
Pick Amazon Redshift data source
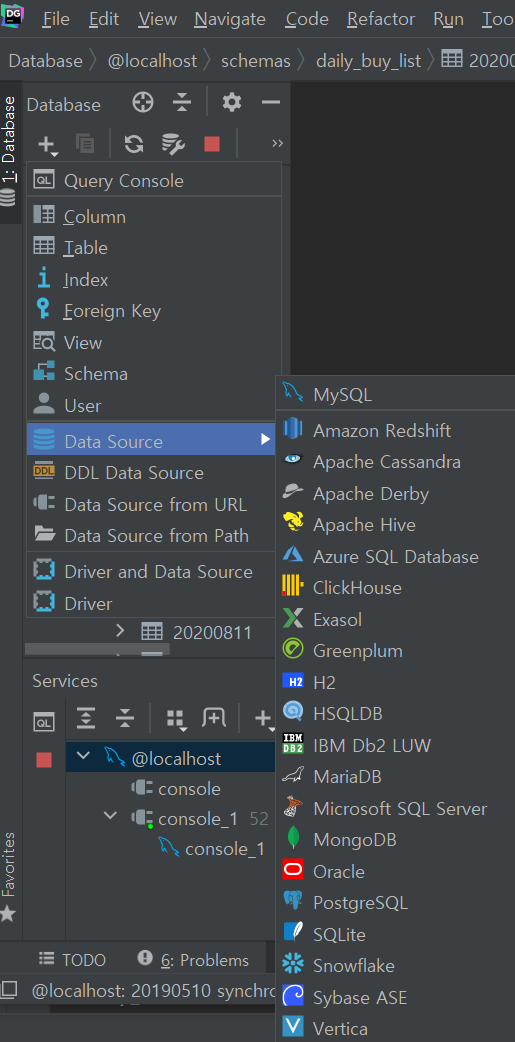(395, 430)
